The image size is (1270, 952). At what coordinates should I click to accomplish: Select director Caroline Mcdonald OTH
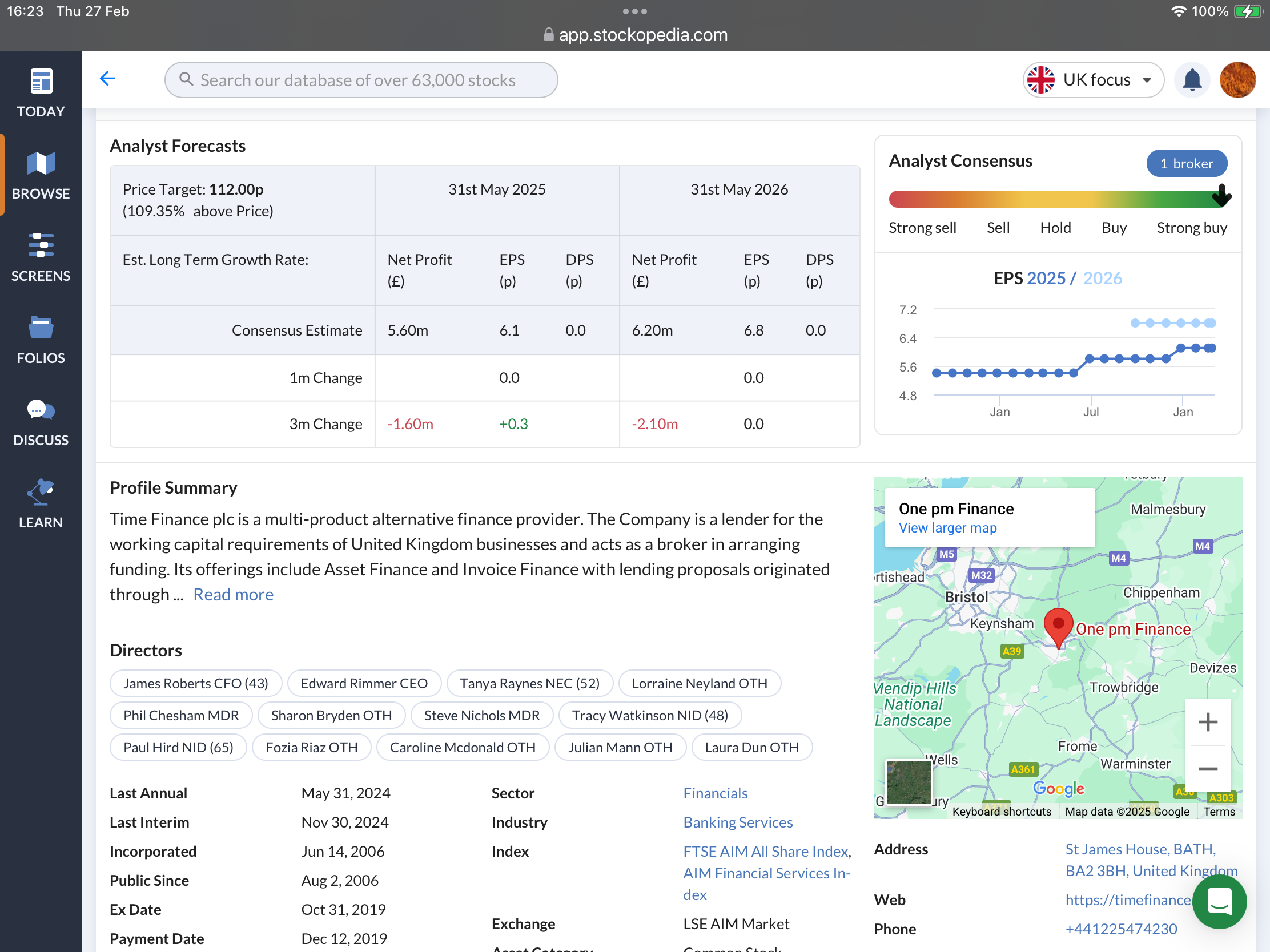click(462, 748)
